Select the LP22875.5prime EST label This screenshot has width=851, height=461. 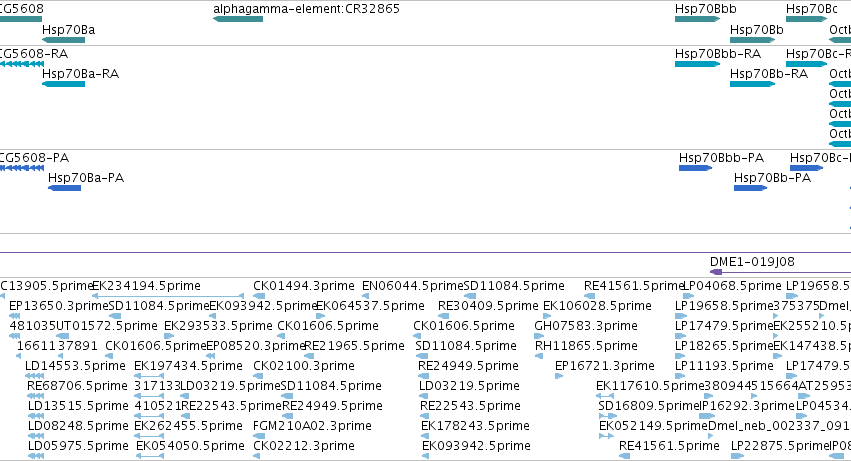click(780, 446)
